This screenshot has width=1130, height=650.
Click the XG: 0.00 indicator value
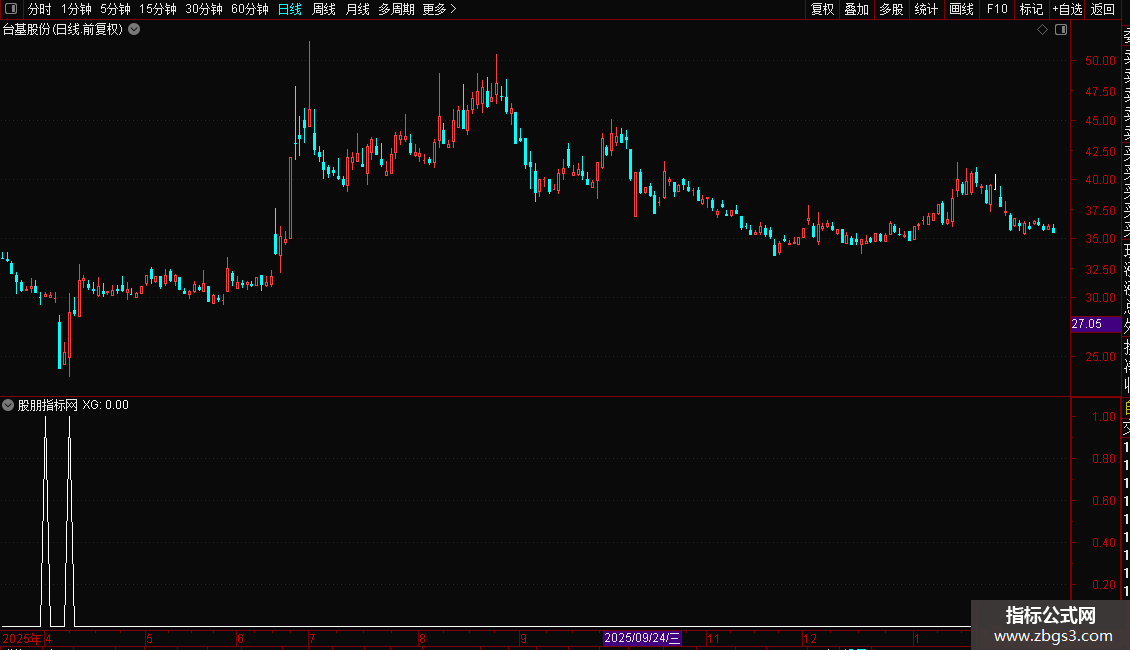(x=105, y=405)
